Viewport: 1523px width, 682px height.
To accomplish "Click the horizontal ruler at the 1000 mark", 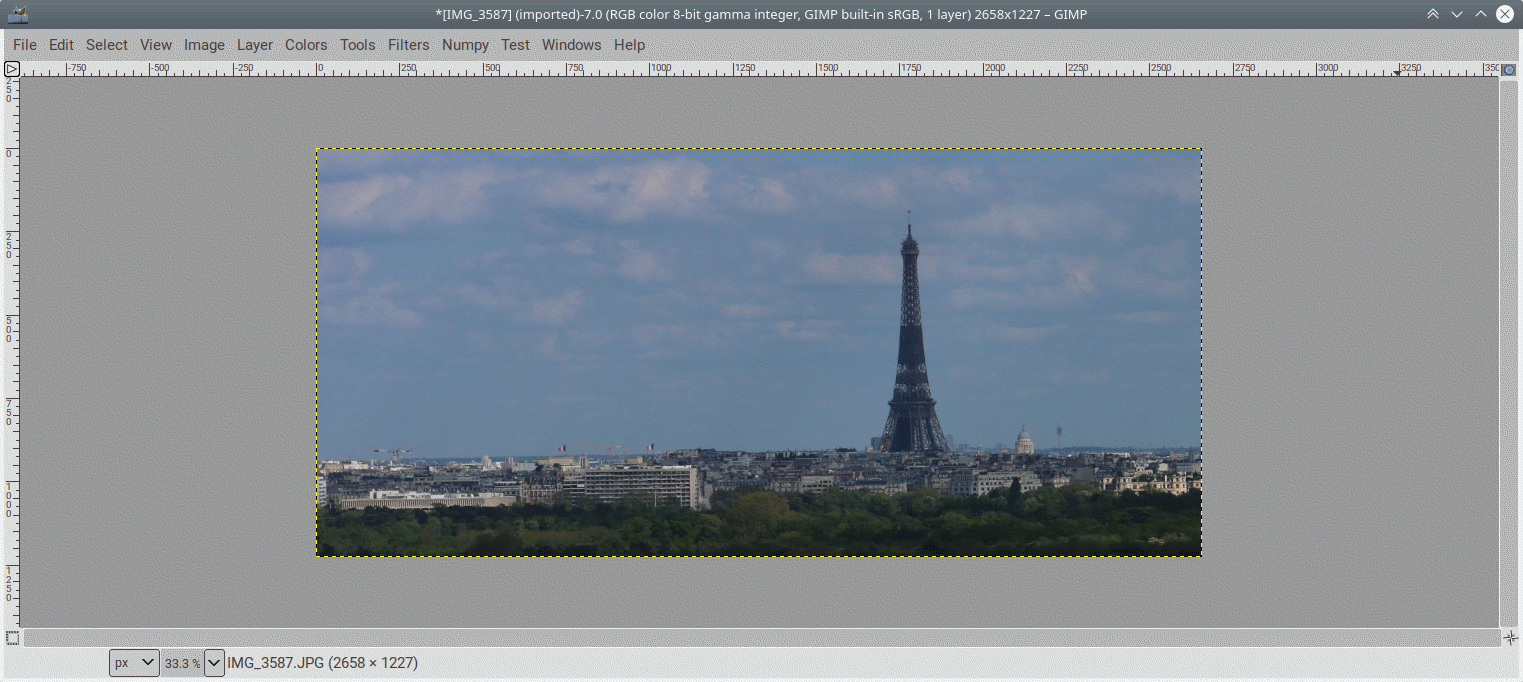I will (660, 69).
